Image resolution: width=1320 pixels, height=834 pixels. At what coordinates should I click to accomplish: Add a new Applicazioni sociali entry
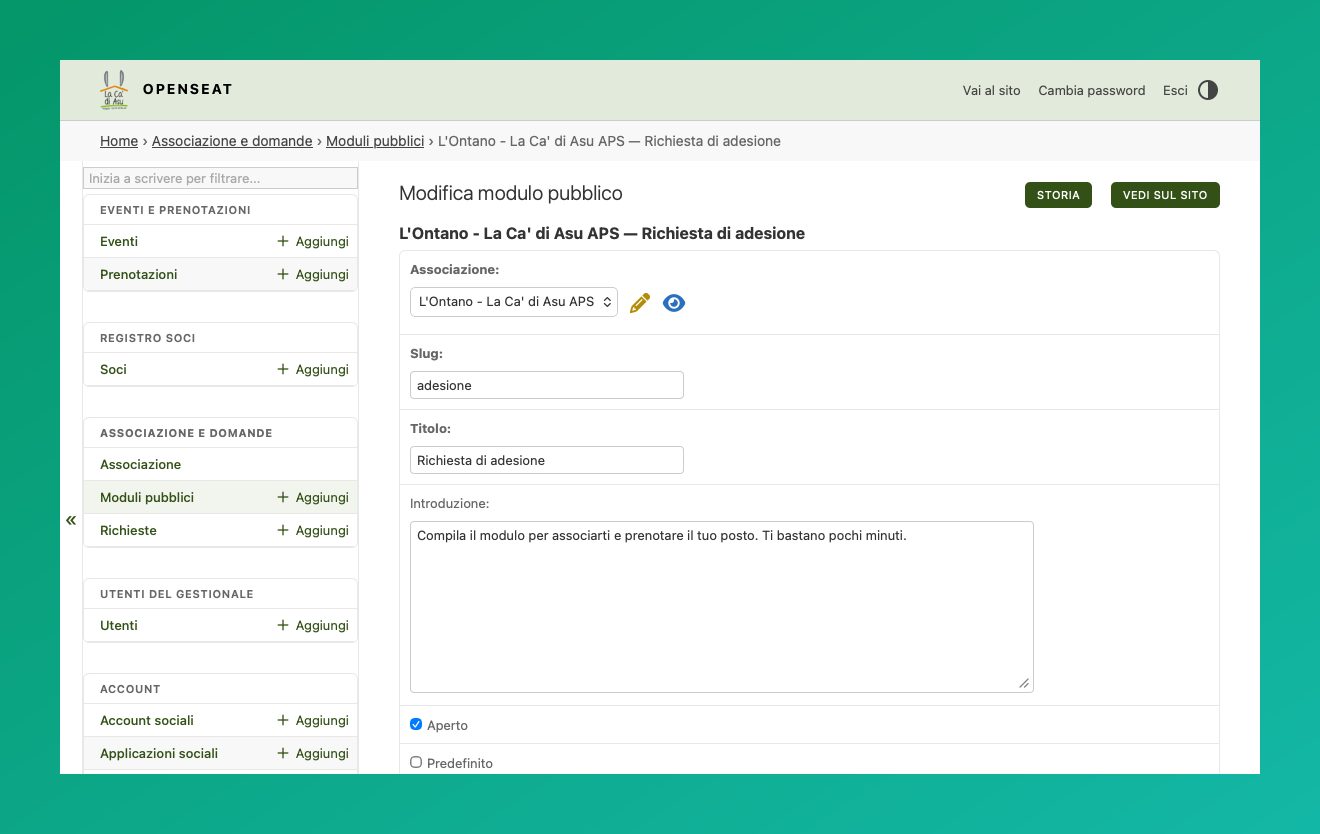[x=312, y=753]
